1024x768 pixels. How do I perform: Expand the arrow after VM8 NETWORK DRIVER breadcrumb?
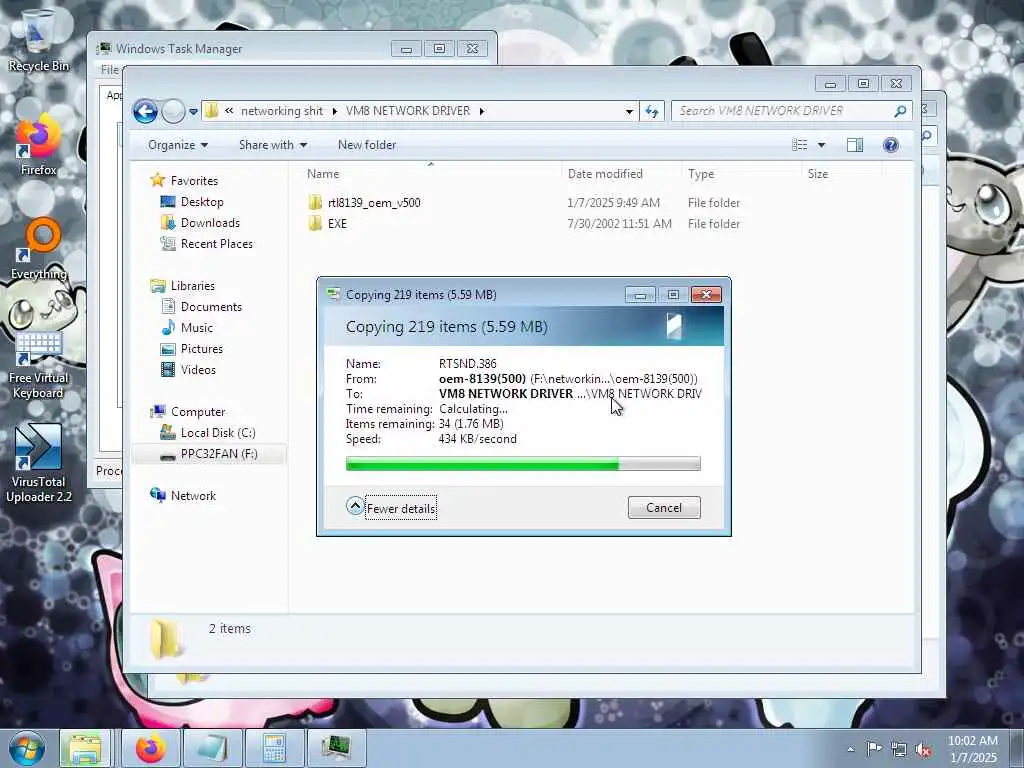coord(482,111)
